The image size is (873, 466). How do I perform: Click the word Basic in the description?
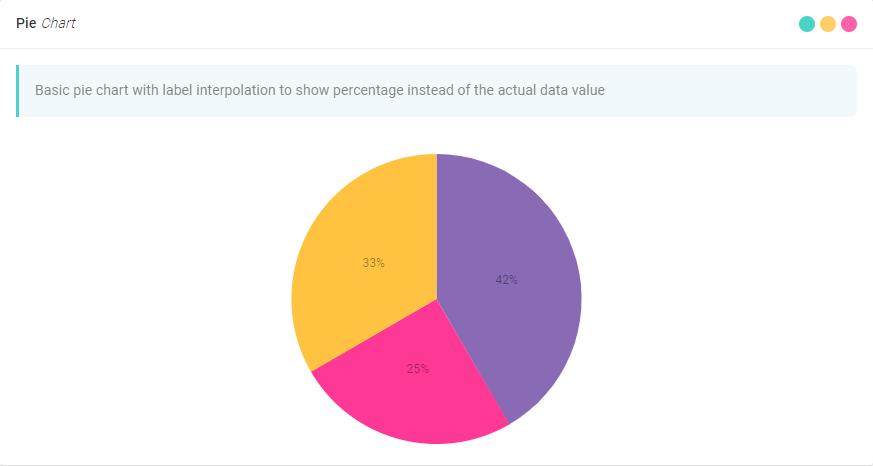[53, 90]
